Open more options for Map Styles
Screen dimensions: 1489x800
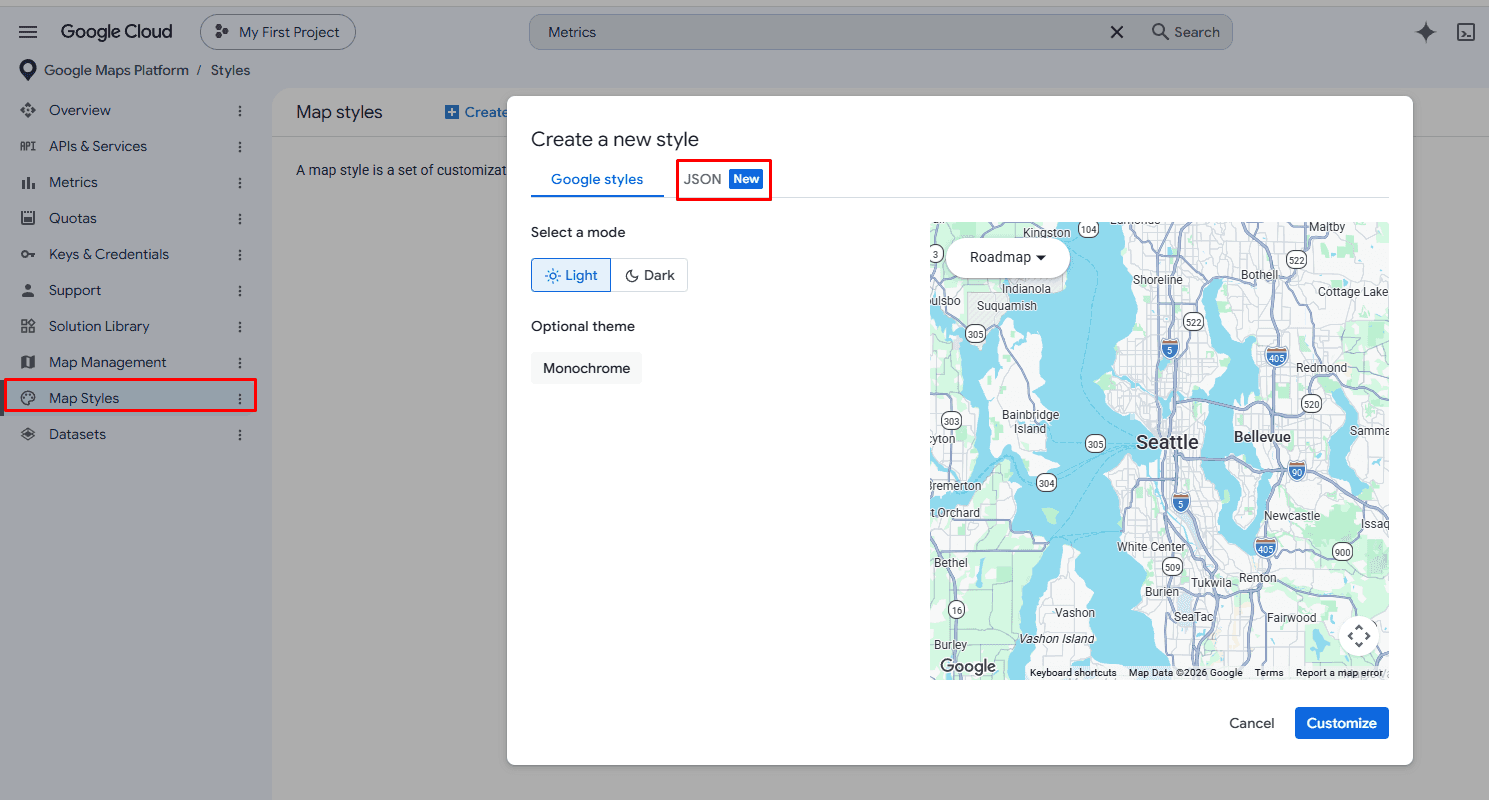tap(240, 398)
